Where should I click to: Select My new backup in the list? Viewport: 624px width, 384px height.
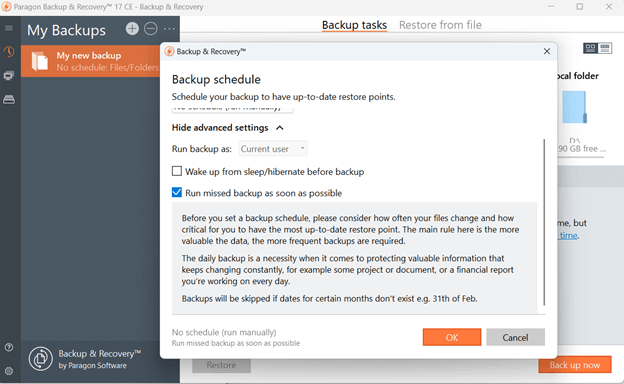coord(91,61)
